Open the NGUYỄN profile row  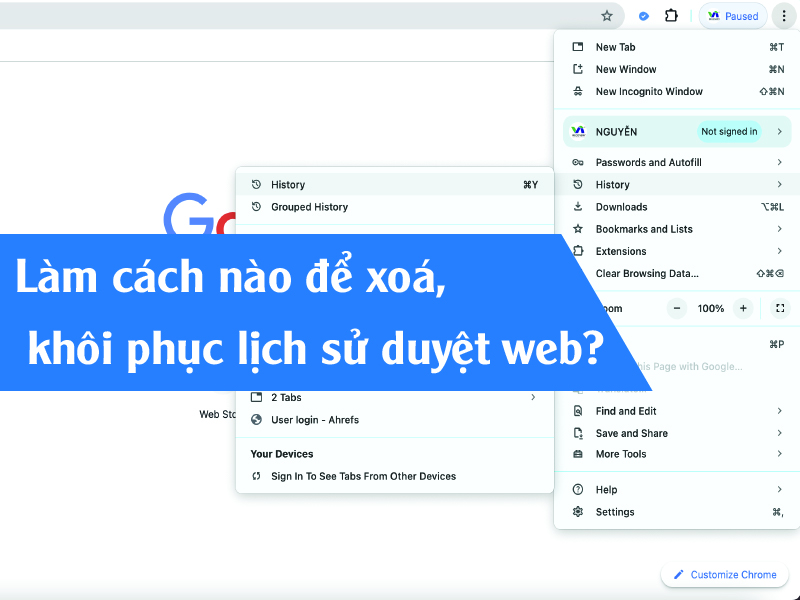[677, 132]
